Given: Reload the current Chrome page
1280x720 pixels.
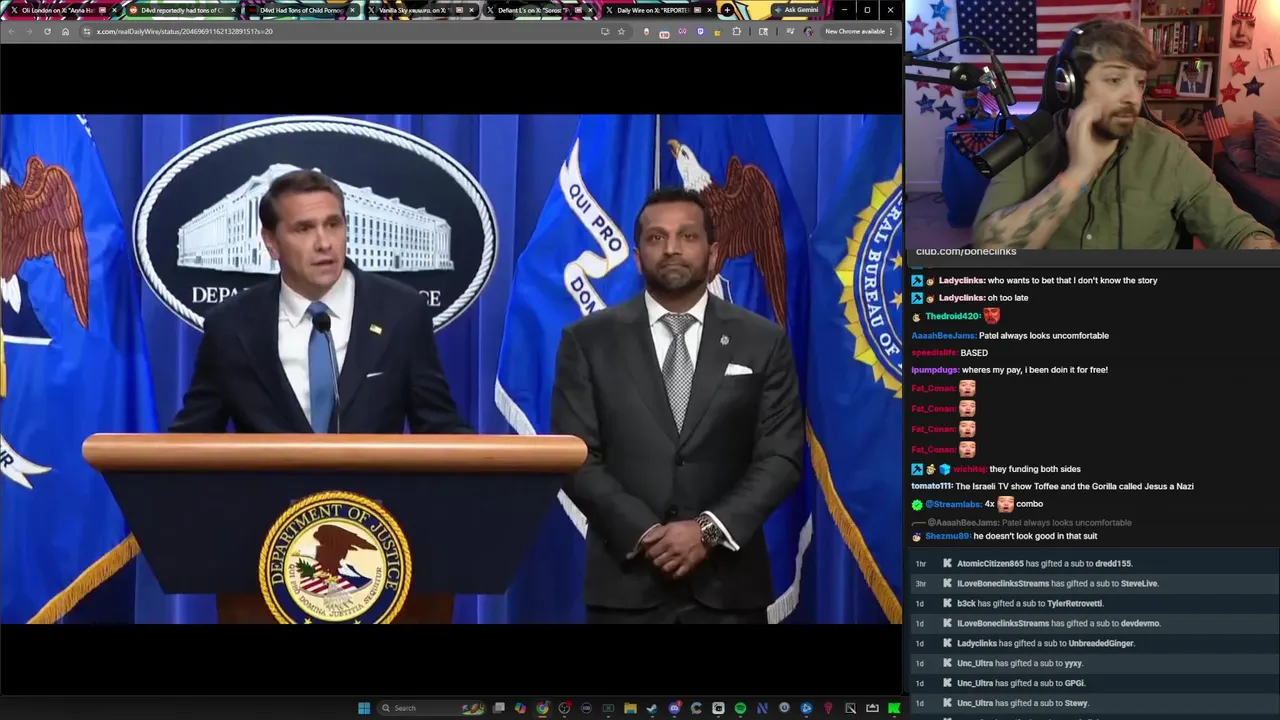Looking at the screenshot, I should (47, 31).
